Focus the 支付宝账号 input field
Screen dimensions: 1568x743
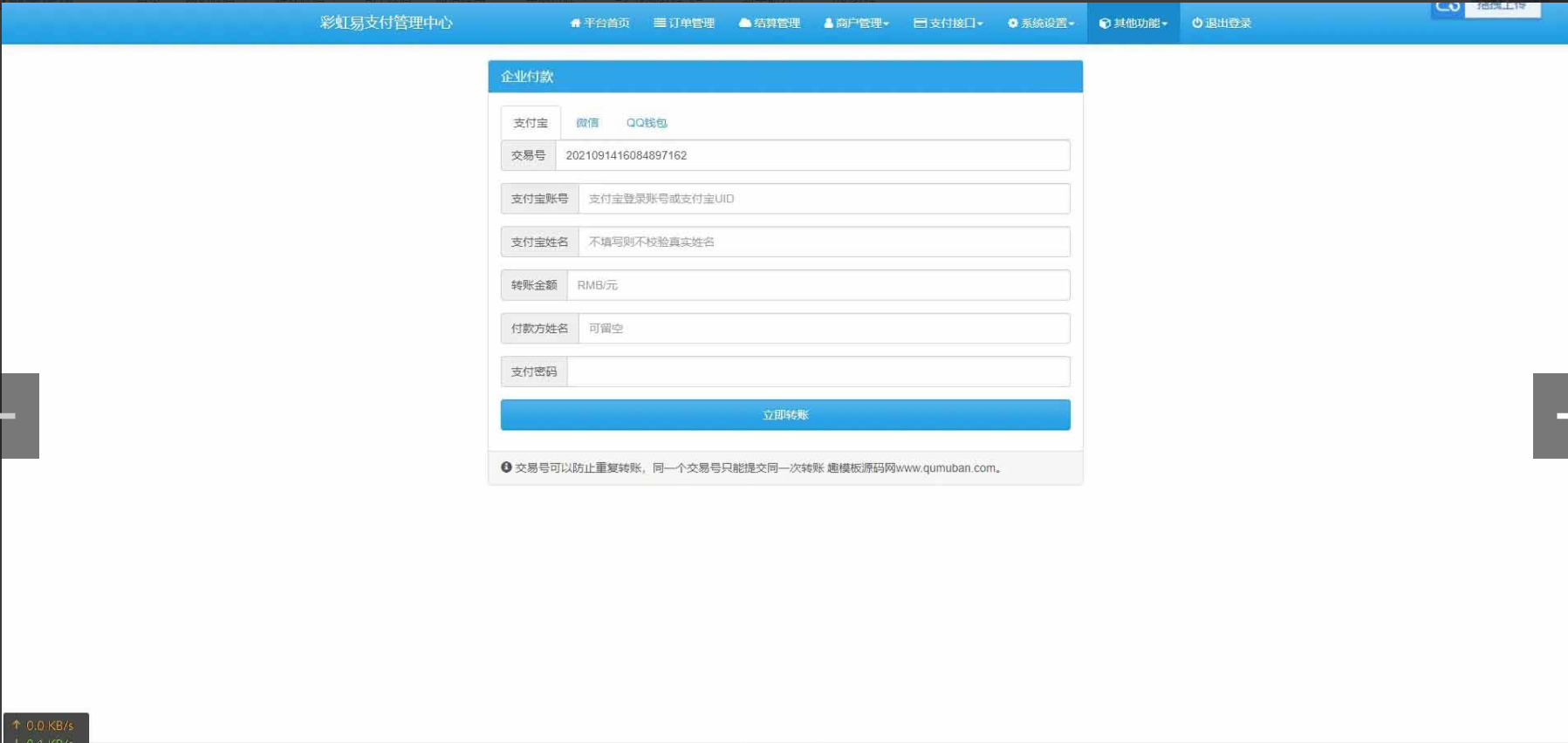pos(824,199)
